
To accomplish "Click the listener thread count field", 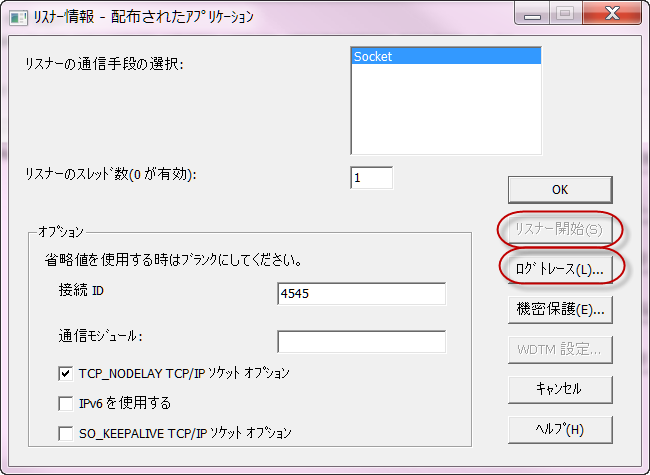I will [371, 178].
